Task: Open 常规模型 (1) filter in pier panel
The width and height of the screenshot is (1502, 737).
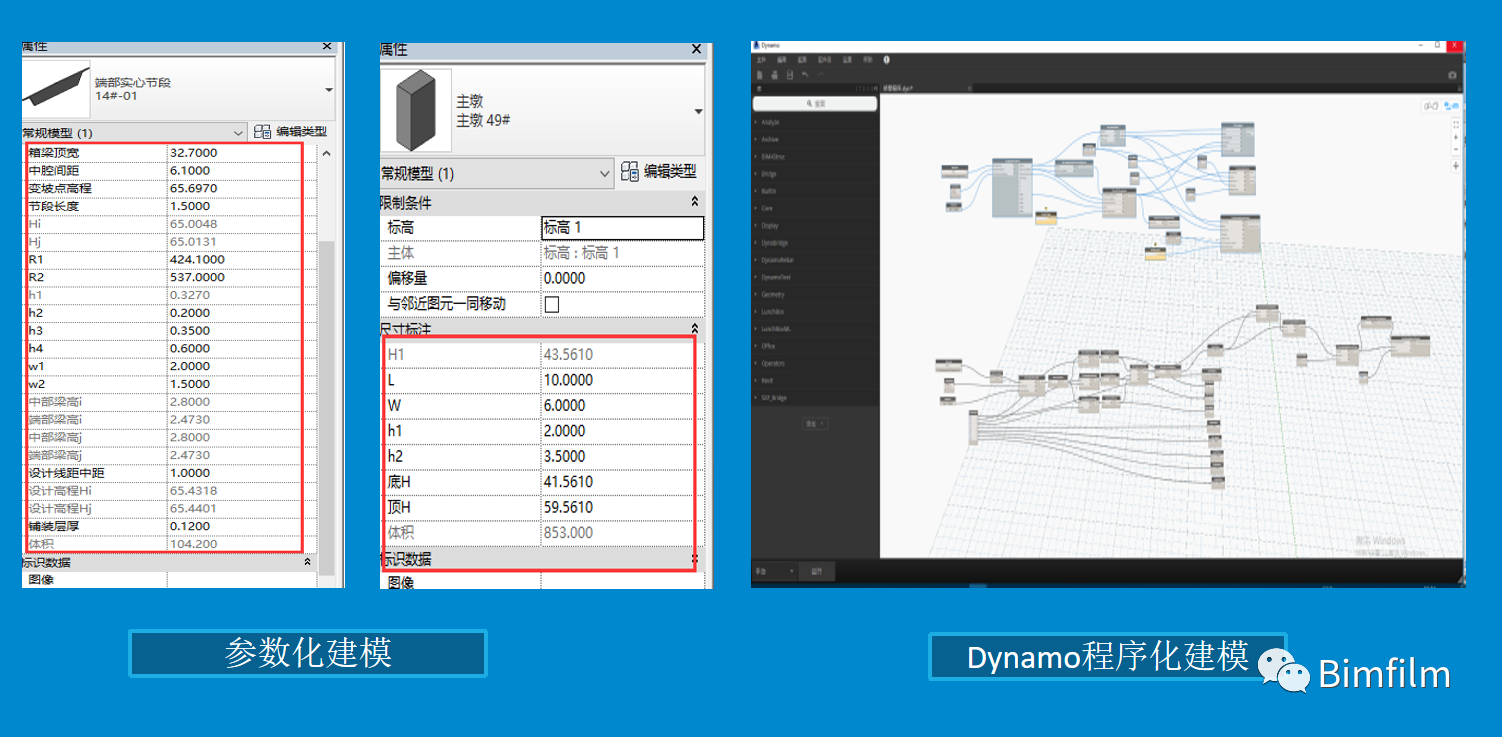Action: coord(497,173)
